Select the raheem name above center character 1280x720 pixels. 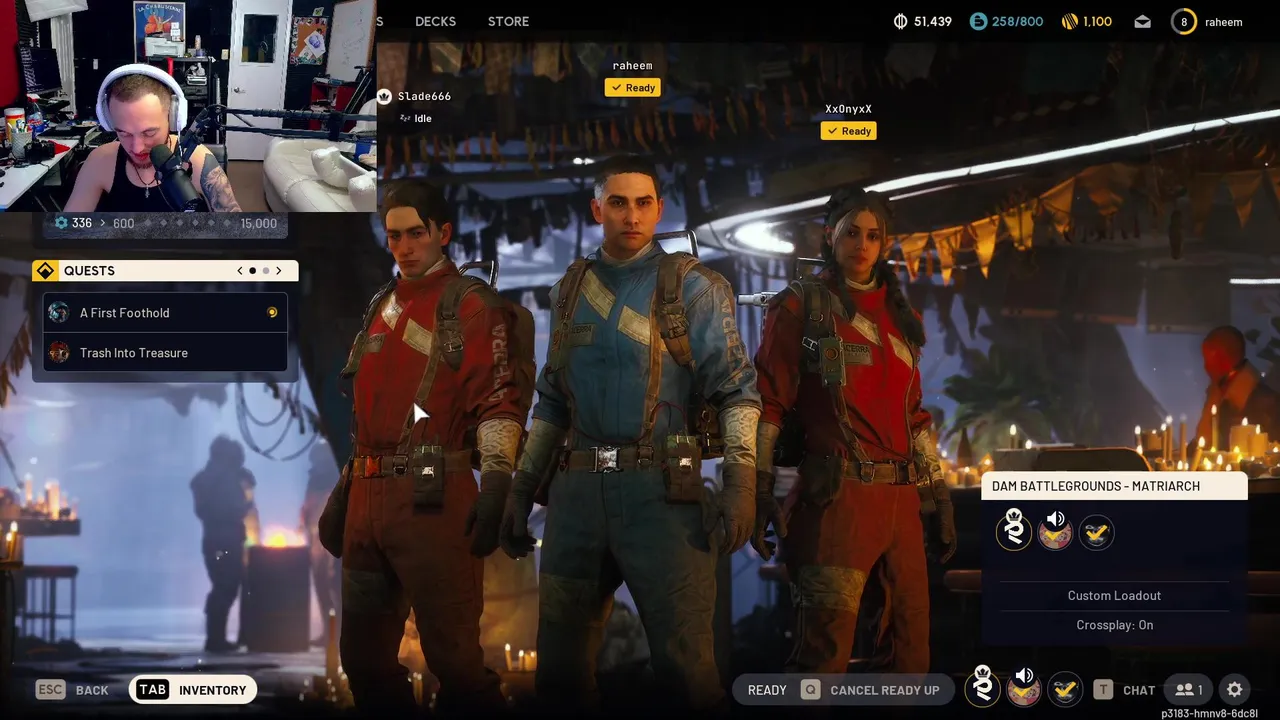[x=632, y=66]
